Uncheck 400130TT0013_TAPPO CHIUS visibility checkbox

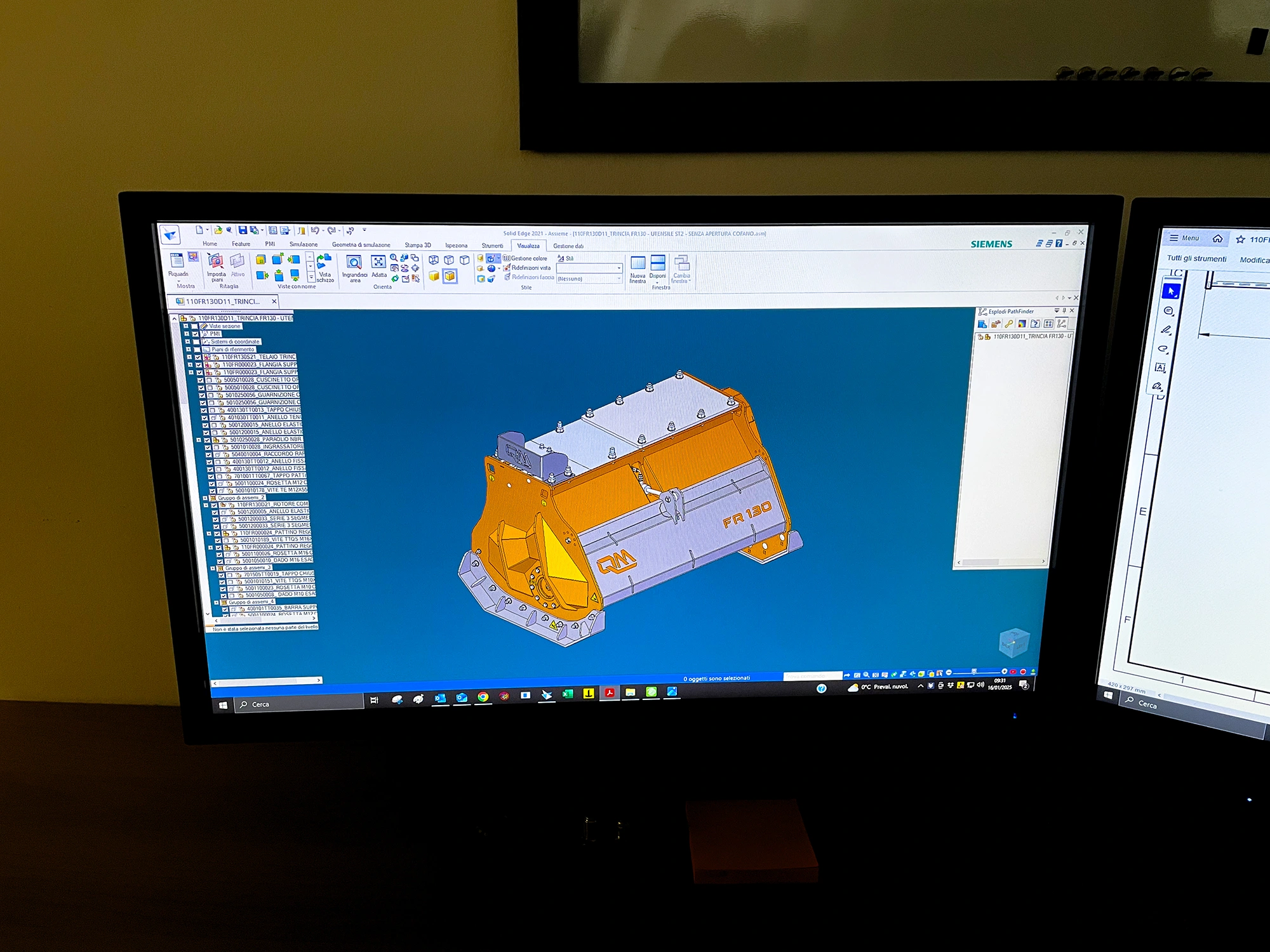(x=203, y=410)
